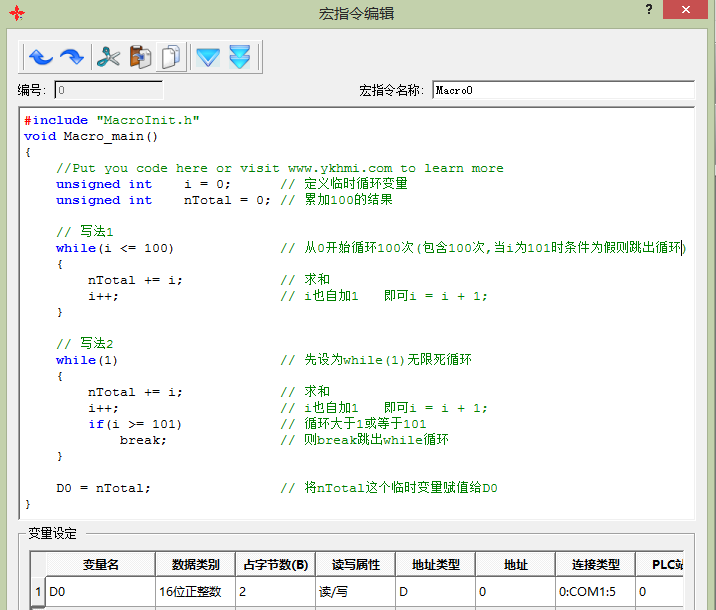Image resolution: width=716 pixels, height=610 pixels.
Task: Close the macro editor window
Action: click(685, 10)
